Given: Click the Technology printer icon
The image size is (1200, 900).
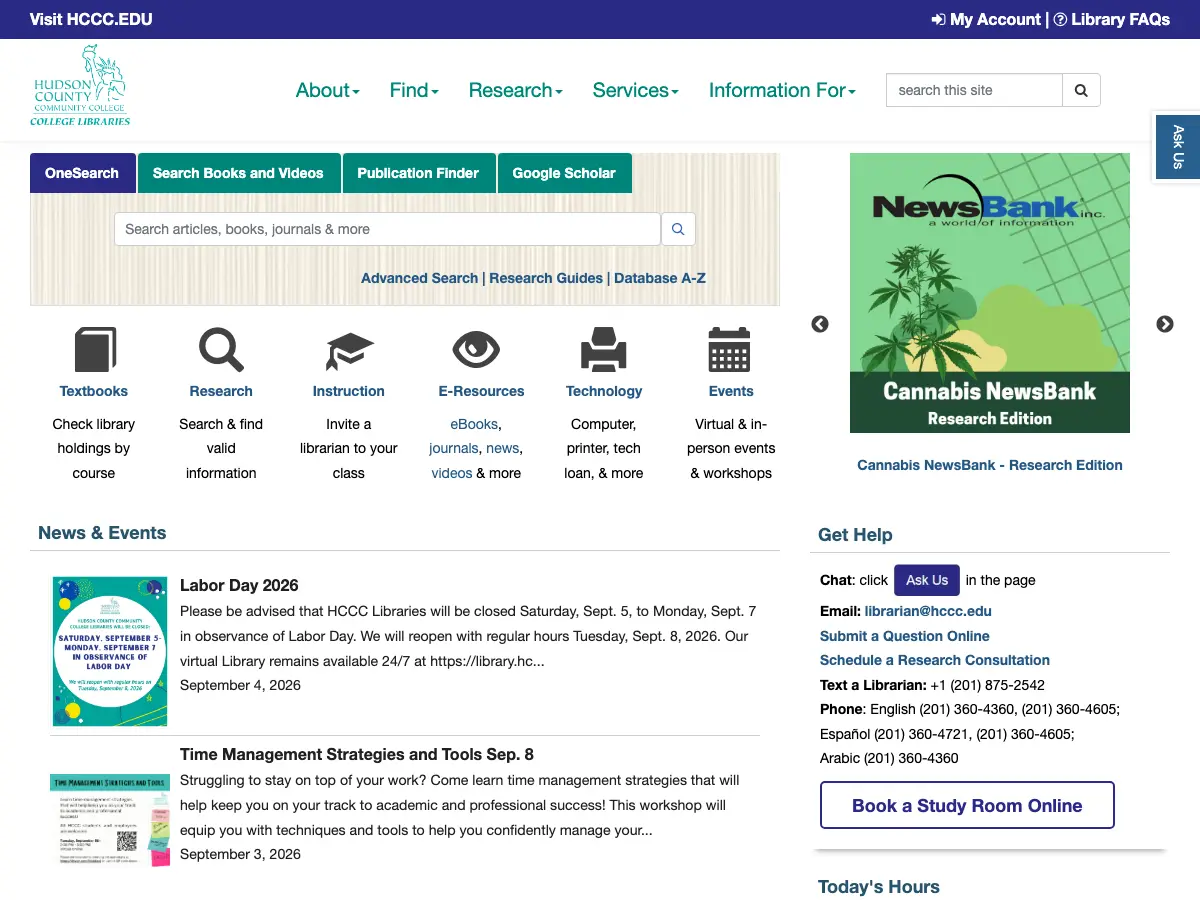Looking at the screenshot, I should [x=604, y=349].
